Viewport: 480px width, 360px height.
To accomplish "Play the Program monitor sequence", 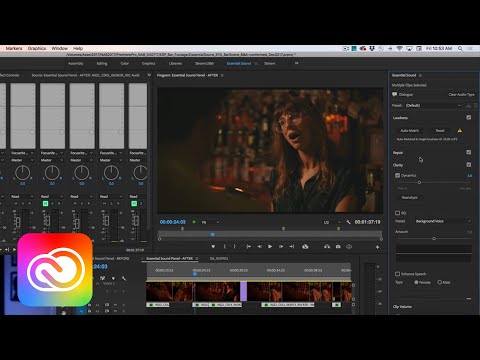I will click(x=270, y=247).
